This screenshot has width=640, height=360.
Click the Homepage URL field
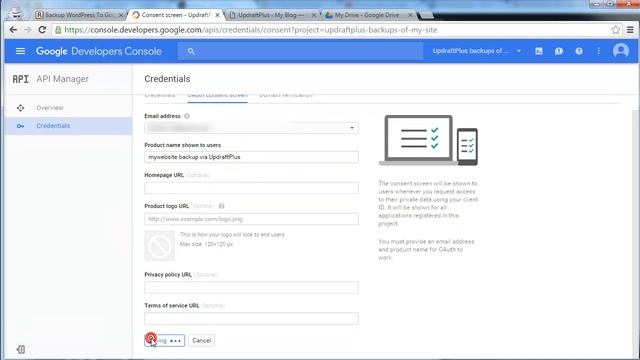click(x=251, y=188)
